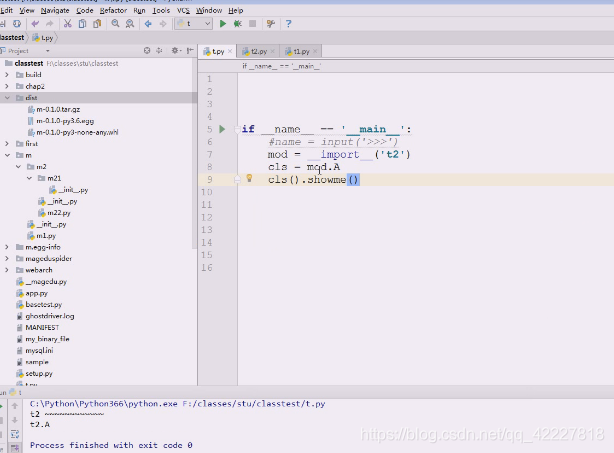
Task: Click the Cut scissors icon
Action: tap(67, 24)
